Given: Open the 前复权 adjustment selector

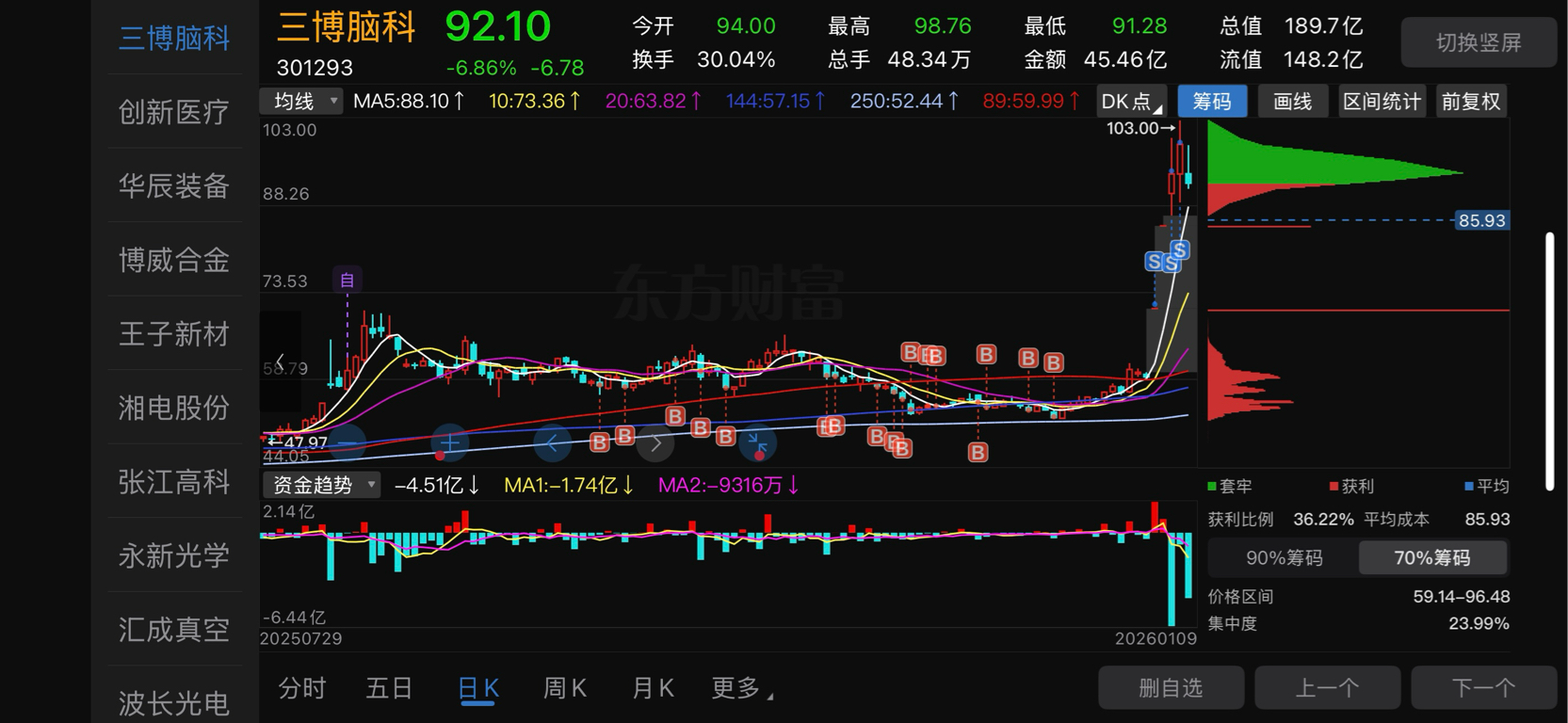Looking at the screenshot, I should (x=1471, y=102).
